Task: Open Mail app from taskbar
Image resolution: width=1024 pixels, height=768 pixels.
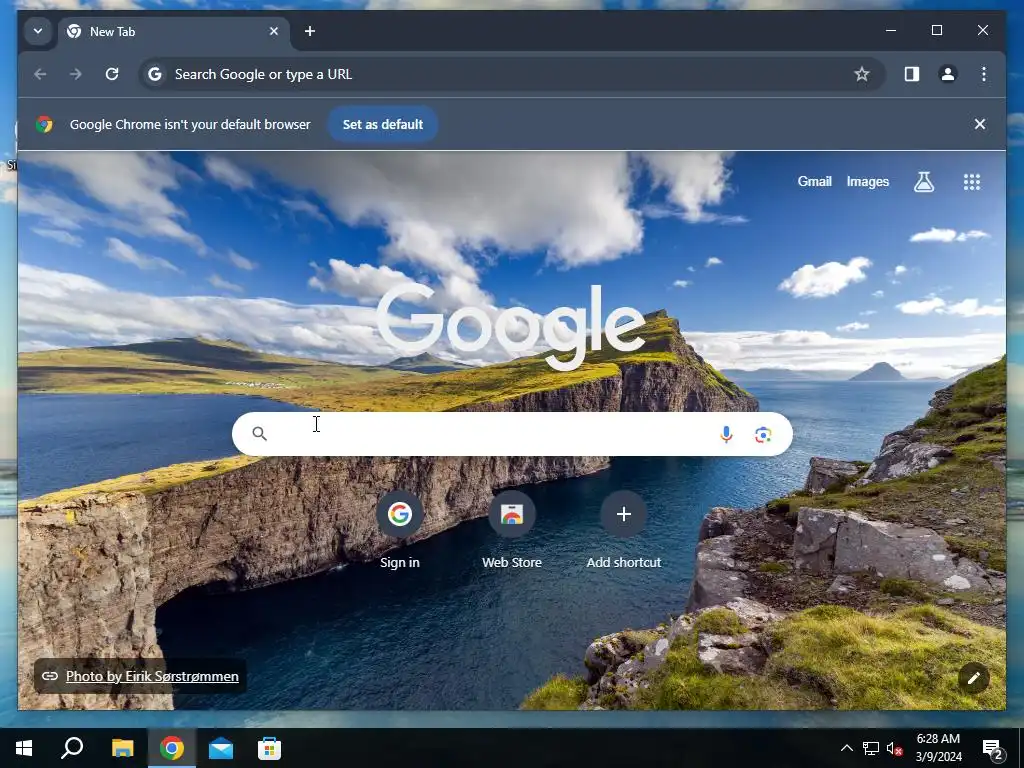Action: pos(221,748)
